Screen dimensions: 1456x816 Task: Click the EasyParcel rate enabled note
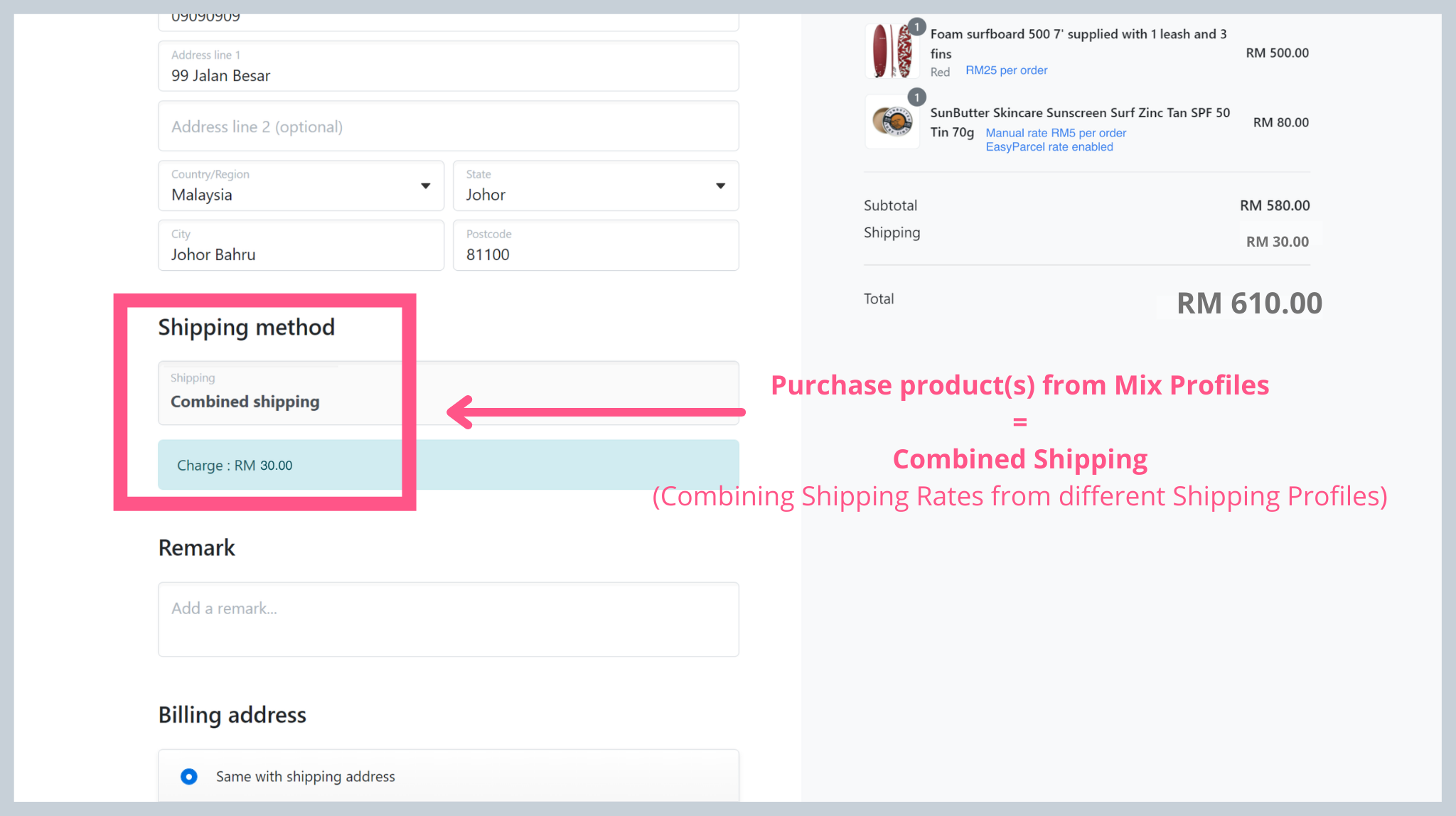[1049, 147]
